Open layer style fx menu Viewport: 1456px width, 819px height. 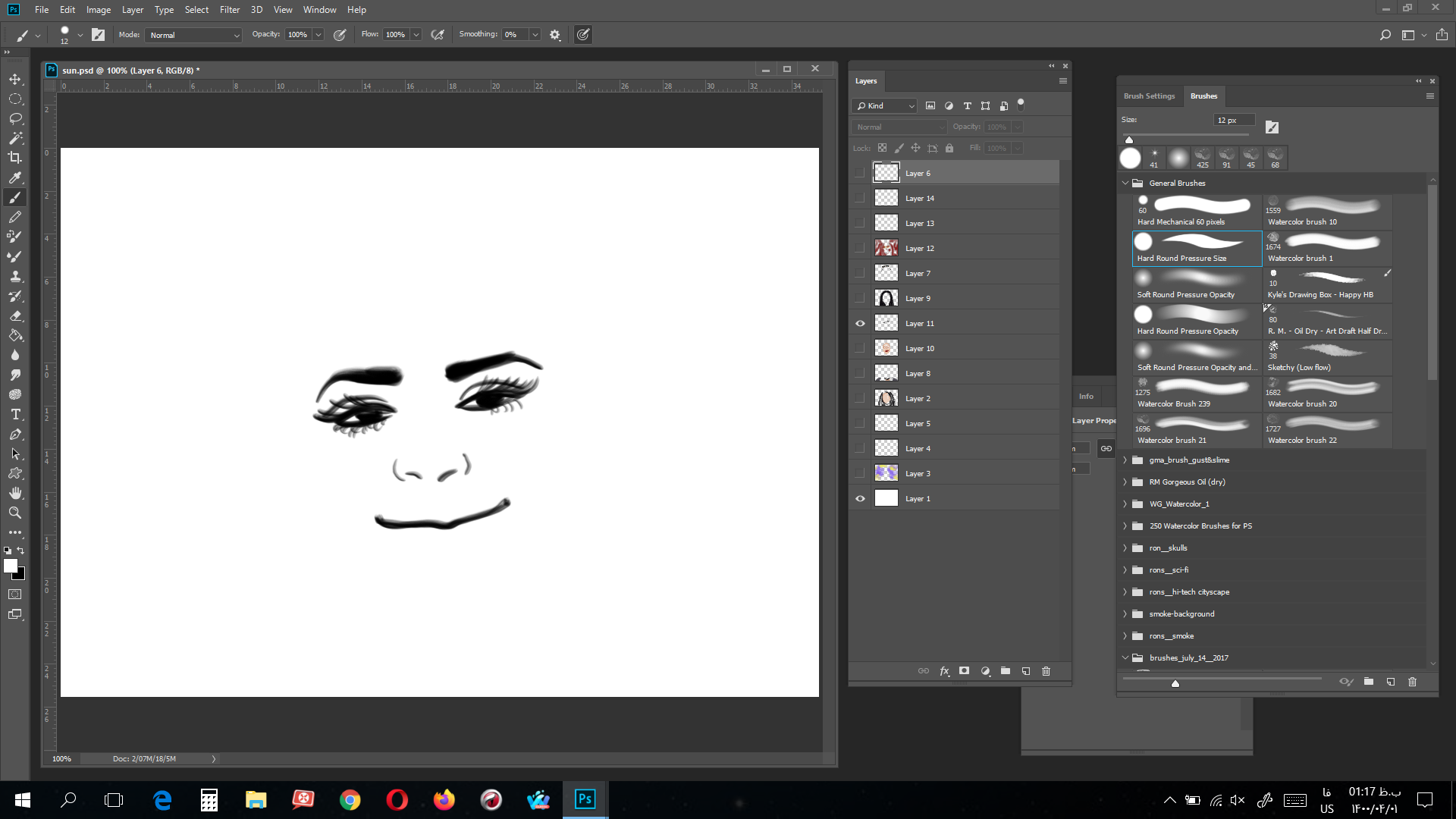944,671
